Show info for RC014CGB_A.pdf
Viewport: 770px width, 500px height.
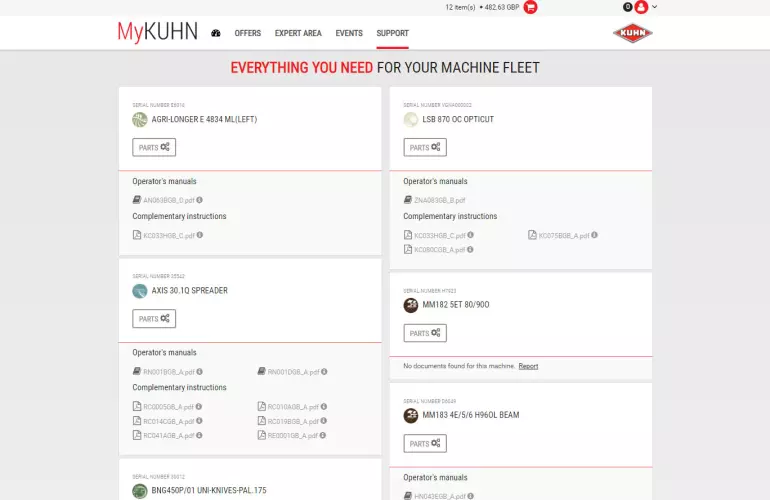(199, 421)
